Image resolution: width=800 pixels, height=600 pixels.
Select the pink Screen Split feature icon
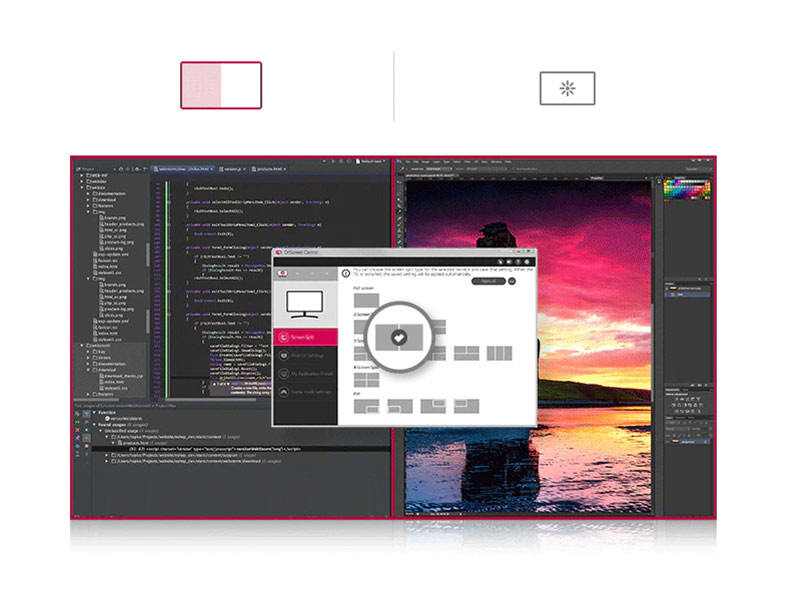pyautogui.click(x=221, y=85)
